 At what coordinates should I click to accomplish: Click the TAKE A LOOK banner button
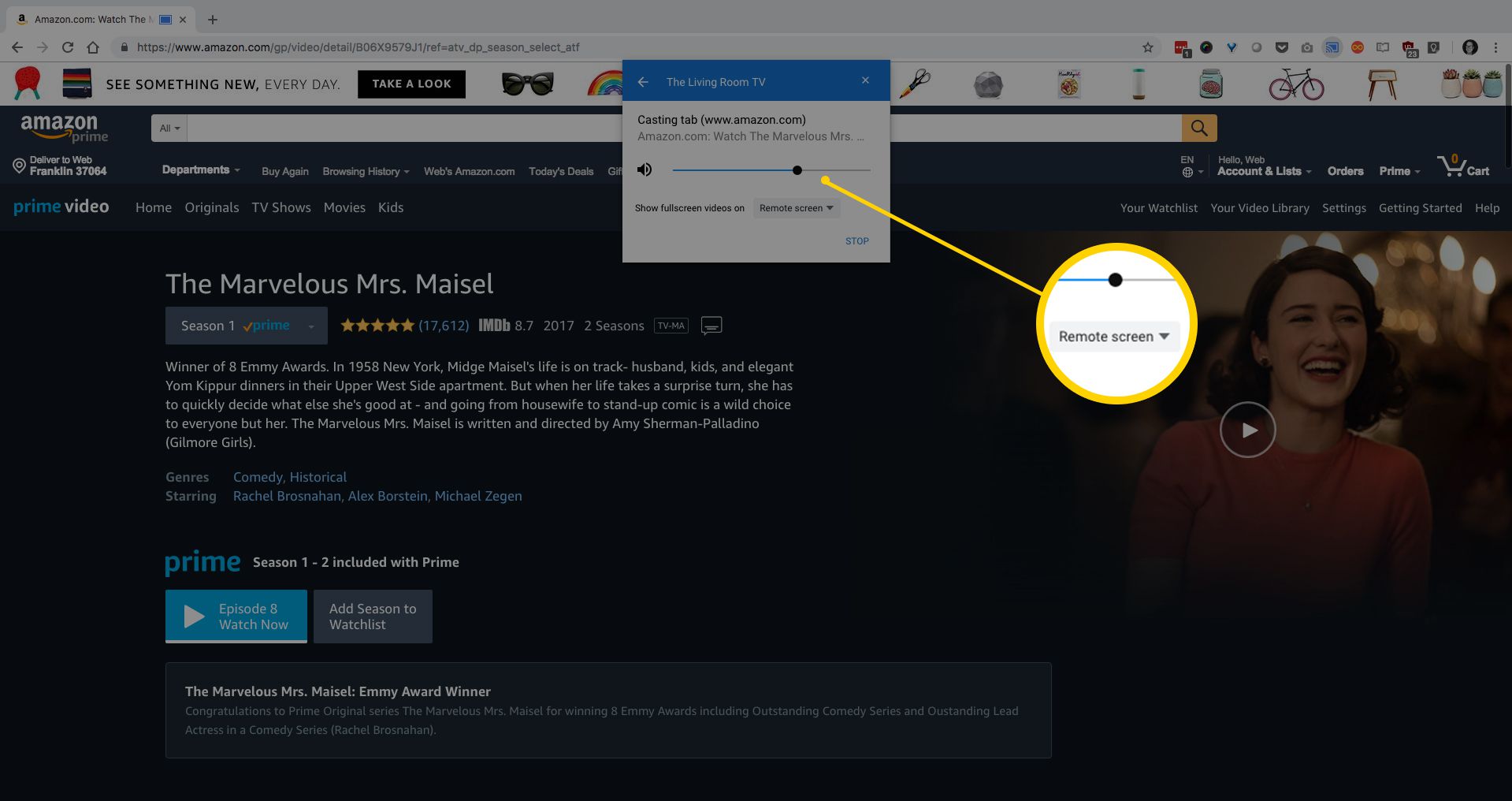coord(411,84)
